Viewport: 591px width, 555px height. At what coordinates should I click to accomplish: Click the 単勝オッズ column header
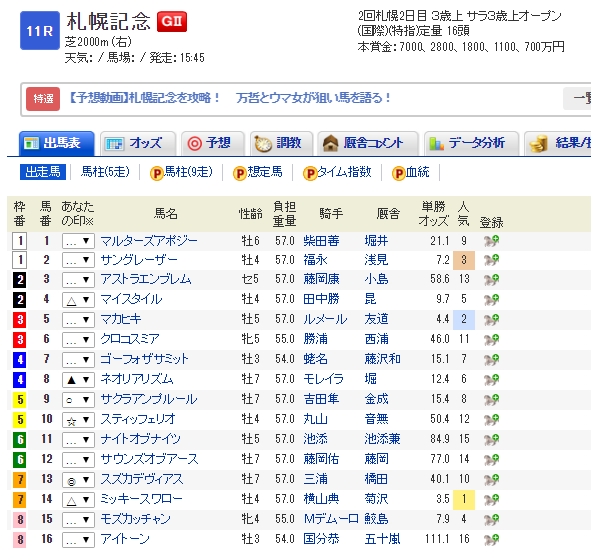click(434, 214)
